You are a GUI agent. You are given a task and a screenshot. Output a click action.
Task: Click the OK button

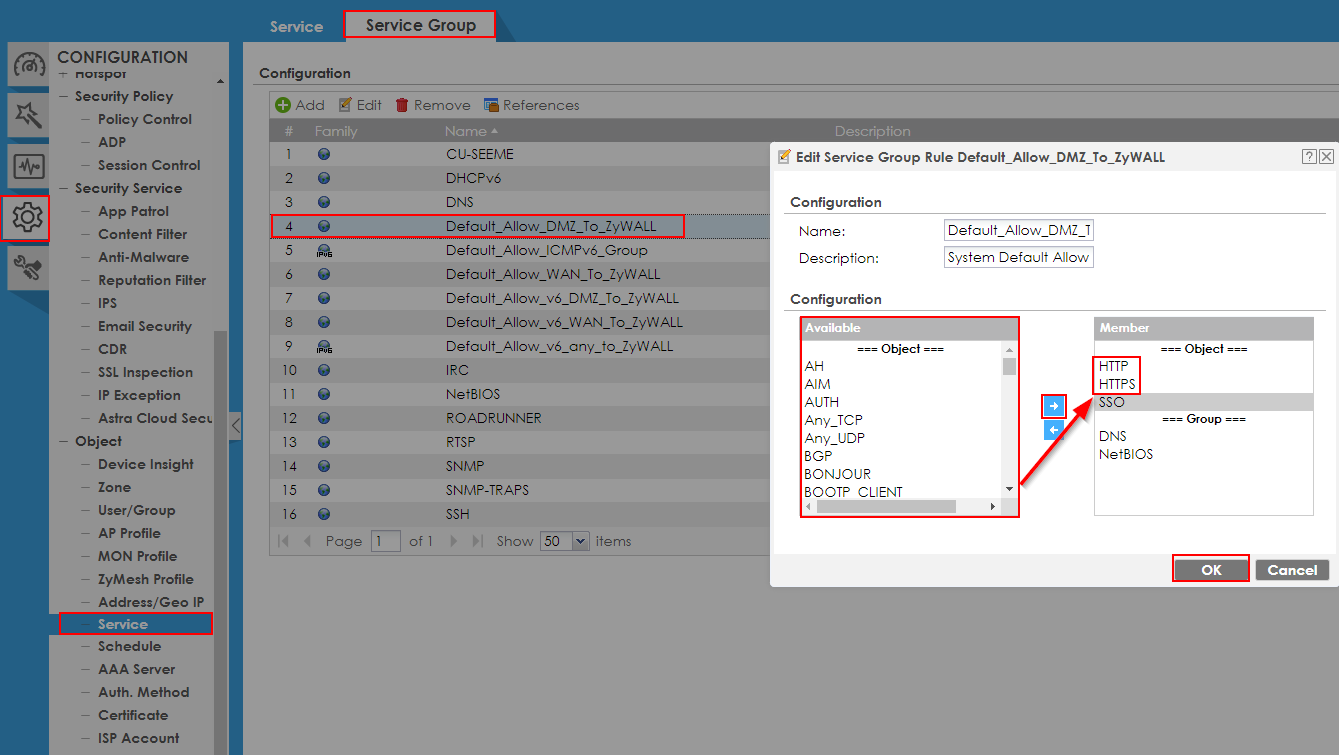pyautogui.click(x=1211, y=570)
